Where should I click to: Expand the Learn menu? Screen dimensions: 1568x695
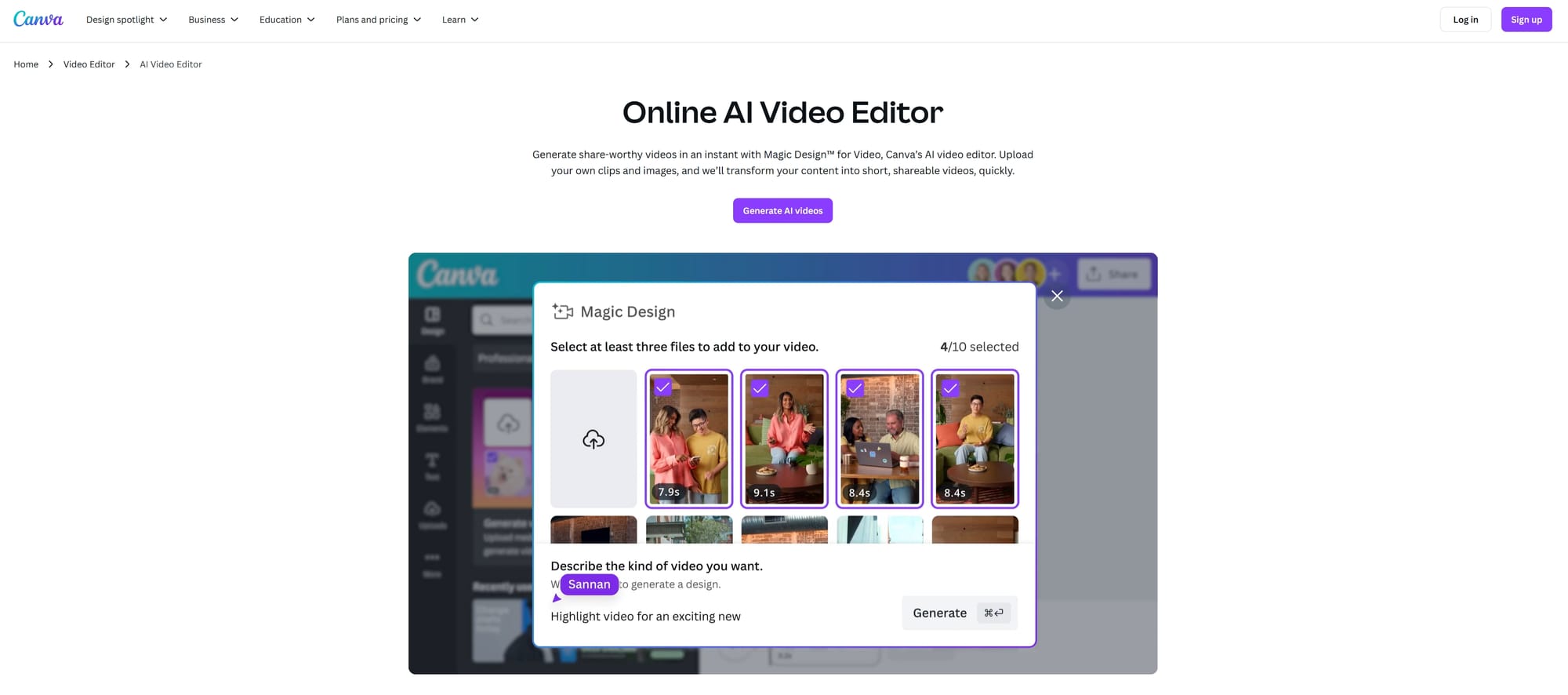460,20
